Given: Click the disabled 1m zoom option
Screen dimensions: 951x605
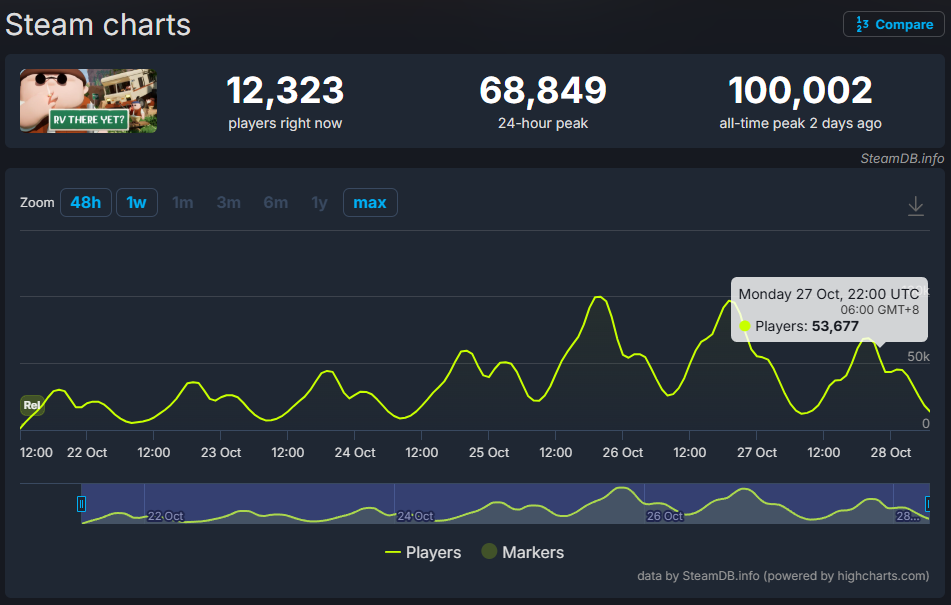Looking at the screenshot, I should (183, 203).
